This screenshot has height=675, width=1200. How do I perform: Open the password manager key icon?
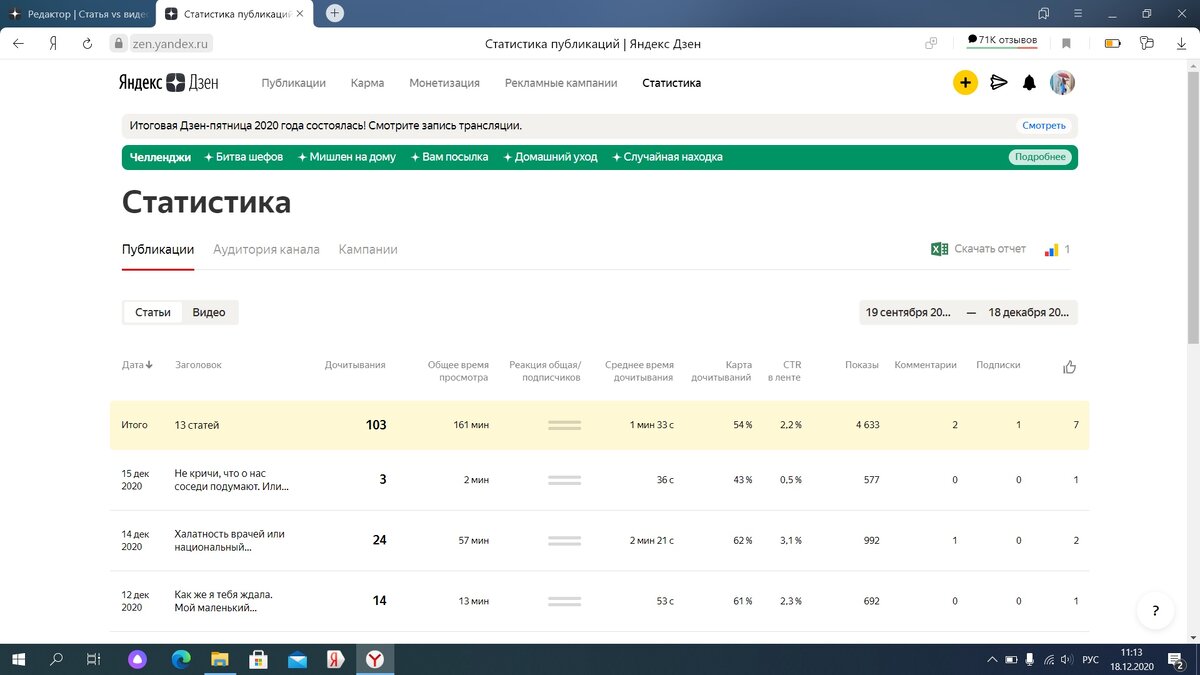[1146, 43]
